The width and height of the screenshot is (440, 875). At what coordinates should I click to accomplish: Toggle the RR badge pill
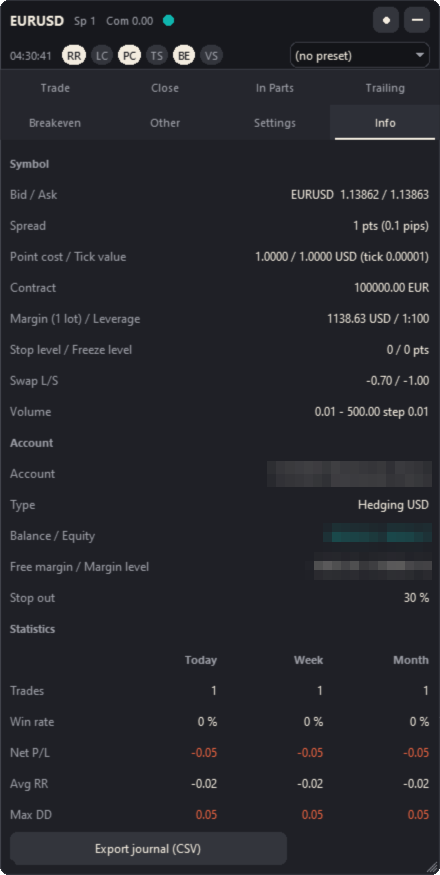[x=74, y=56]
